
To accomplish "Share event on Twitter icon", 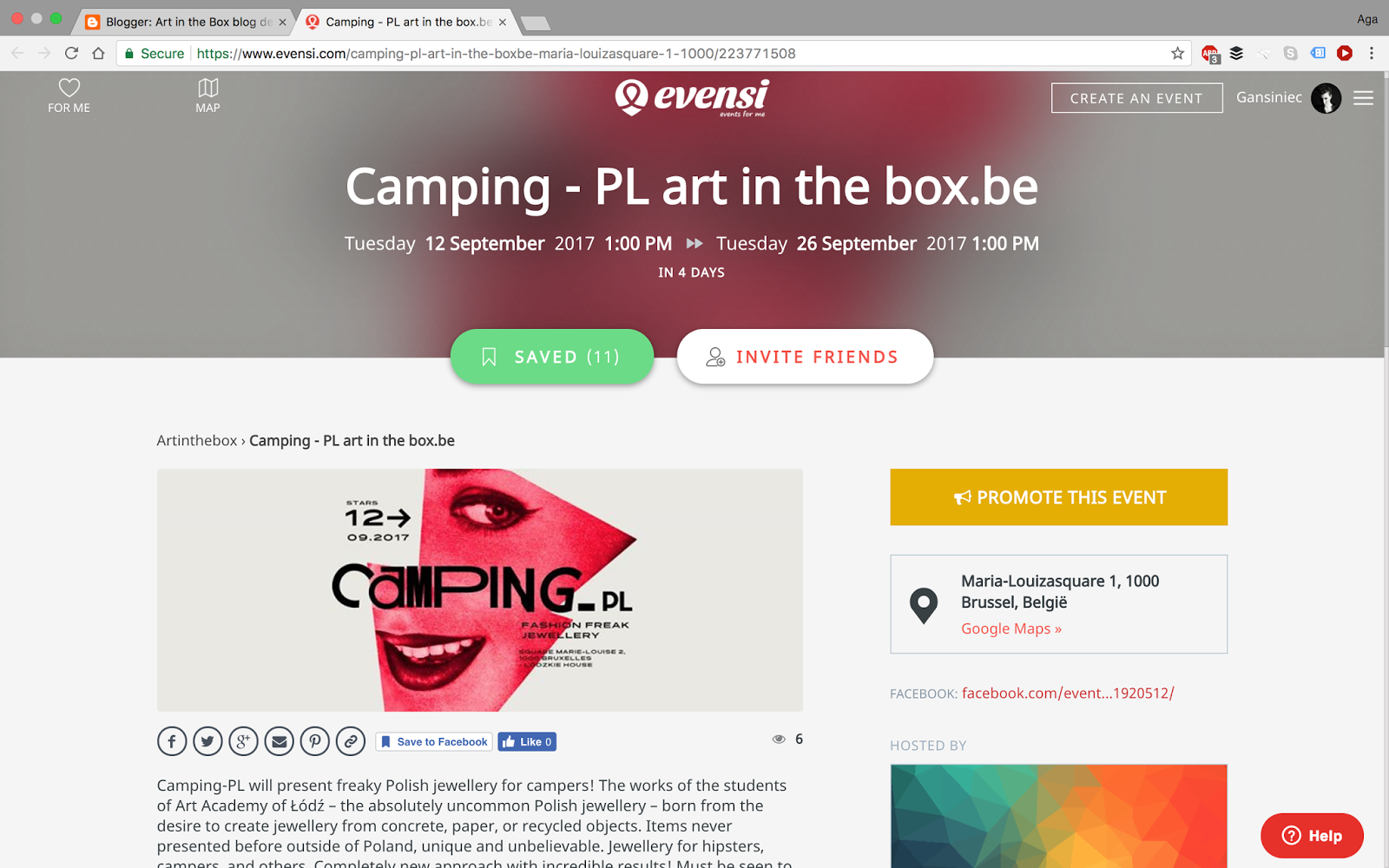I will [x=207, y=741].
